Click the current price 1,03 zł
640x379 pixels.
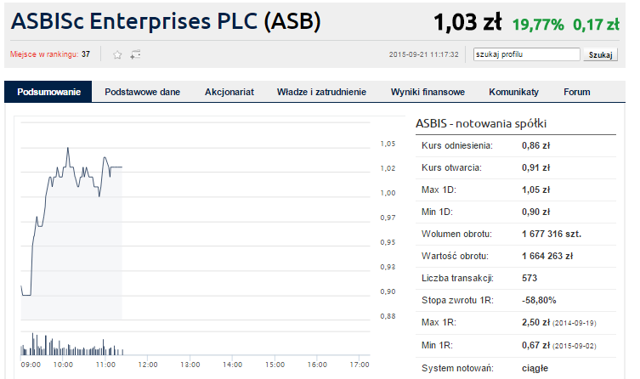[467, 22]
